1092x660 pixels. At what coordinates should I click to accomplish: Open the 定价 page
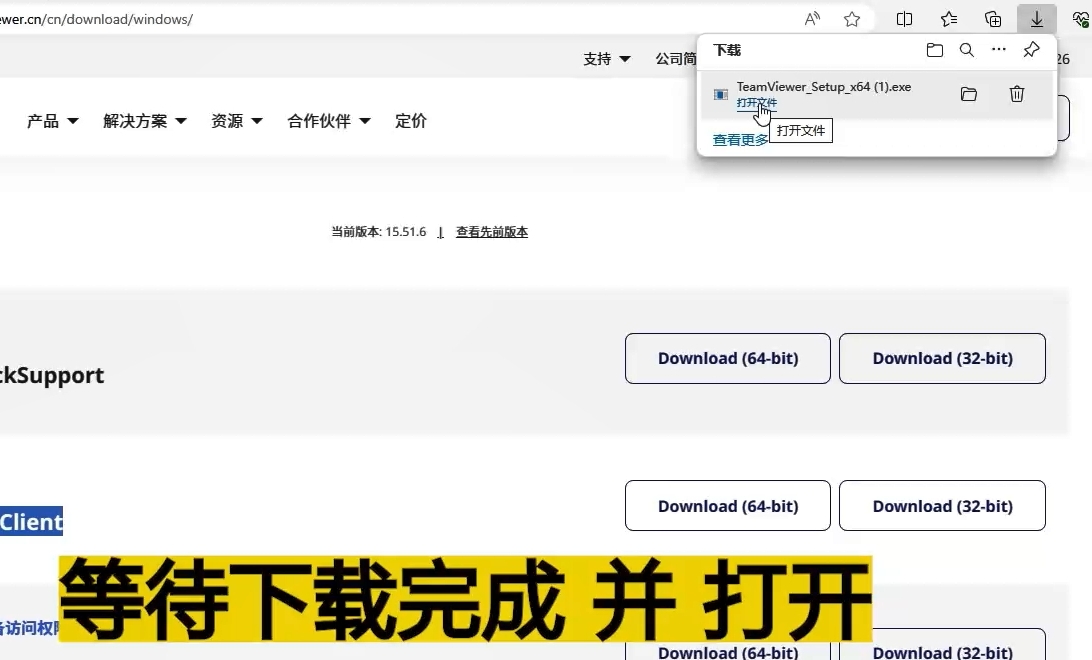coord(411,121)
